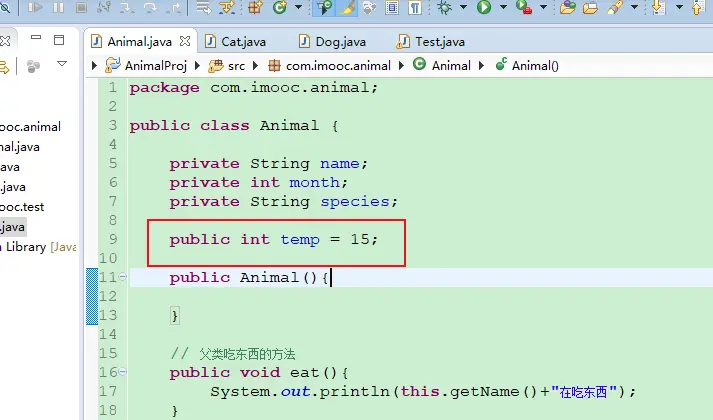
Task: Click the Suspend debug icon
Action: coord(59,7)
